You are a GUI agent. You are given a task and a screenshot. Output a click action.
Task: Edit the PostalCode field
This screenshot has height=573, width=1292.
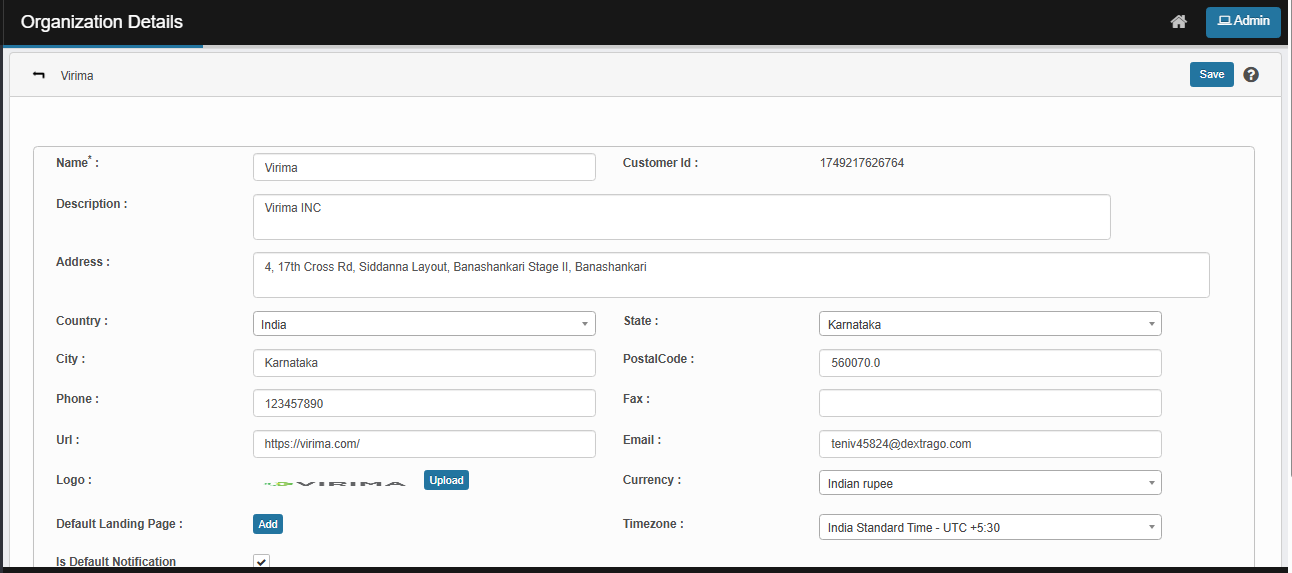(989, 363)
